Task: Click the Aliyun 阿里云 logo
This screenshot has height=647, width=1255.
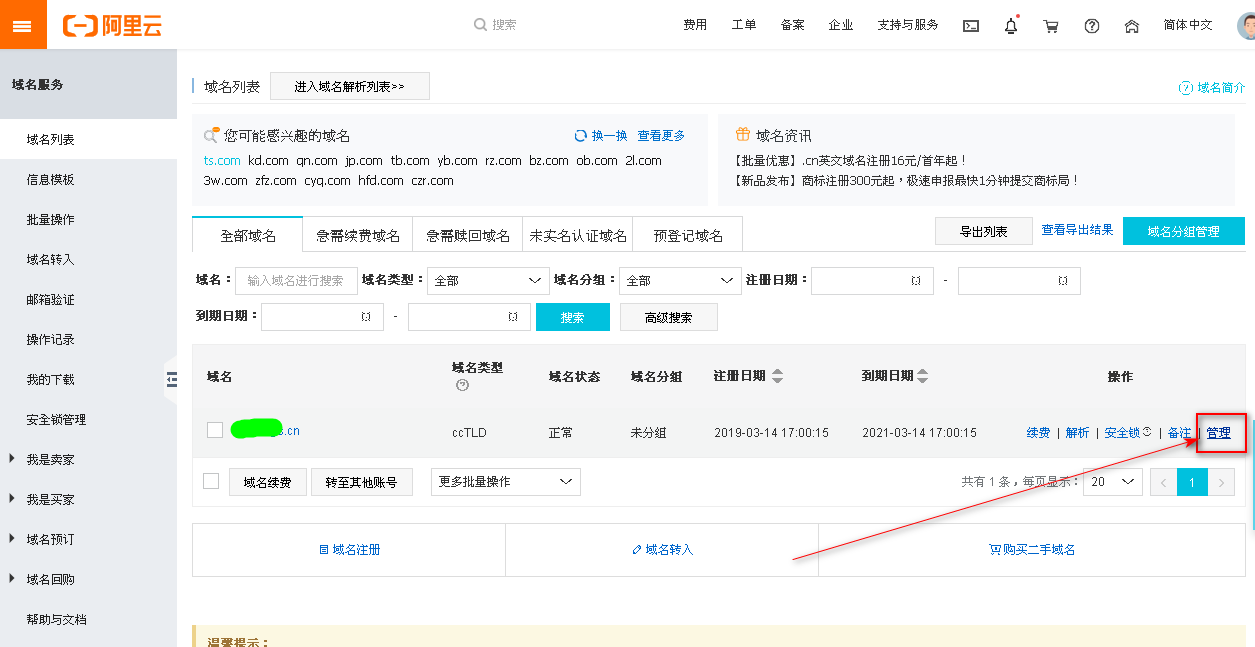Action: 113,25
